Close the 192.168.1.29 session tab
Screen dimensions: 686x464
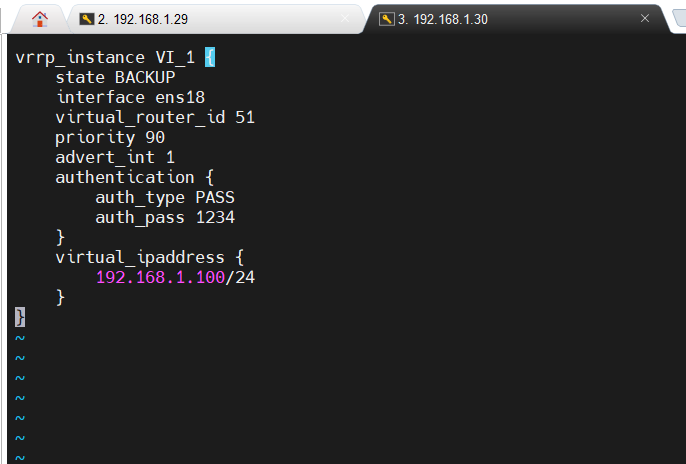point(345,19)
